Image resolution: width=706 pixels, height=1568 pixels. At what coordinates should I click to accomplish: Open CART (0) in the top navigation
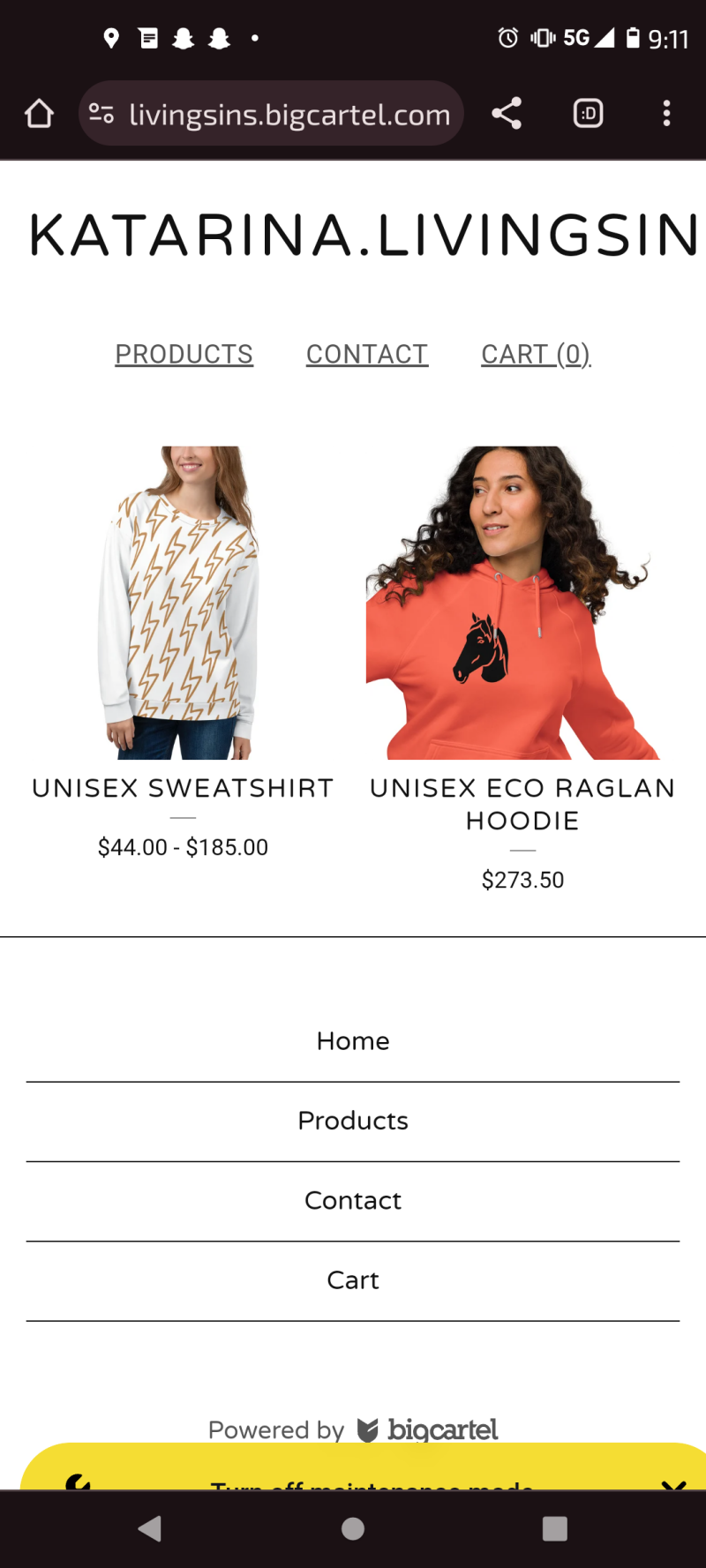(536, 354)
